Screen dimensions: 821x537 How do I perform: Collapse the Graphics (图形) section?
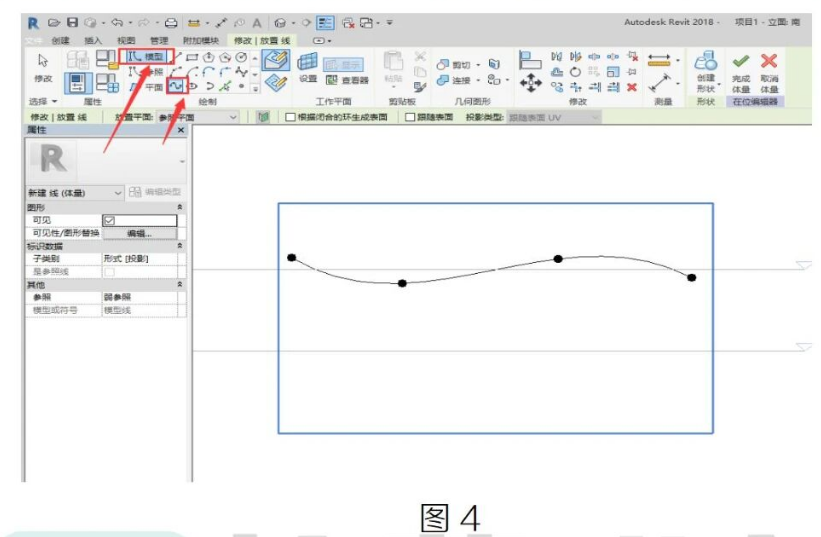click(180, 207)
